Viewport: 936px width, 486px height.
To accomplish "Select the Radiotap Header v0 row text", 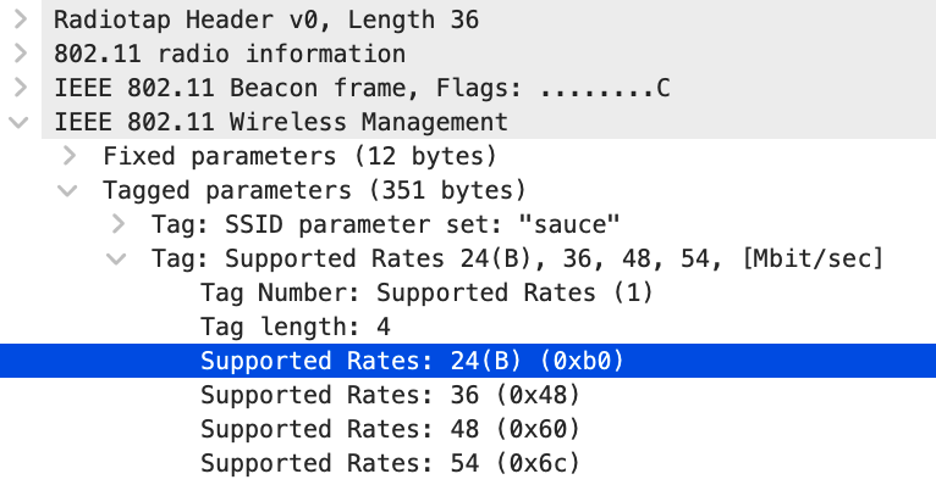I will tap(266, 19).
